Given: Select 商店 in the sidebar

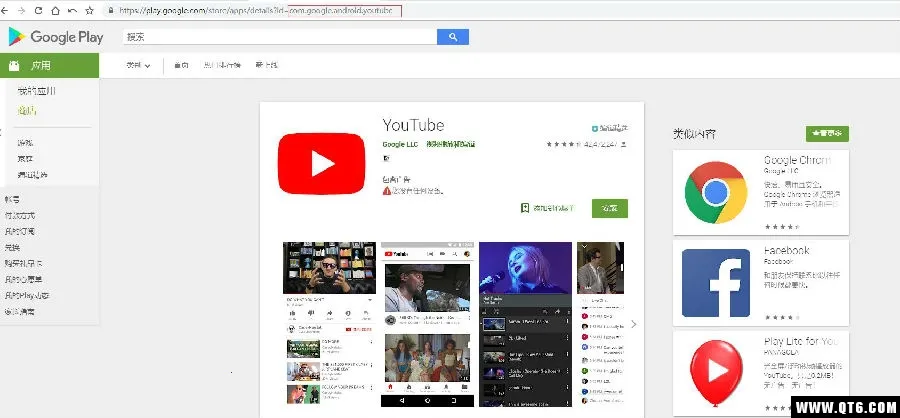Looking at the screenshot, I should click(x=27, y=111).
